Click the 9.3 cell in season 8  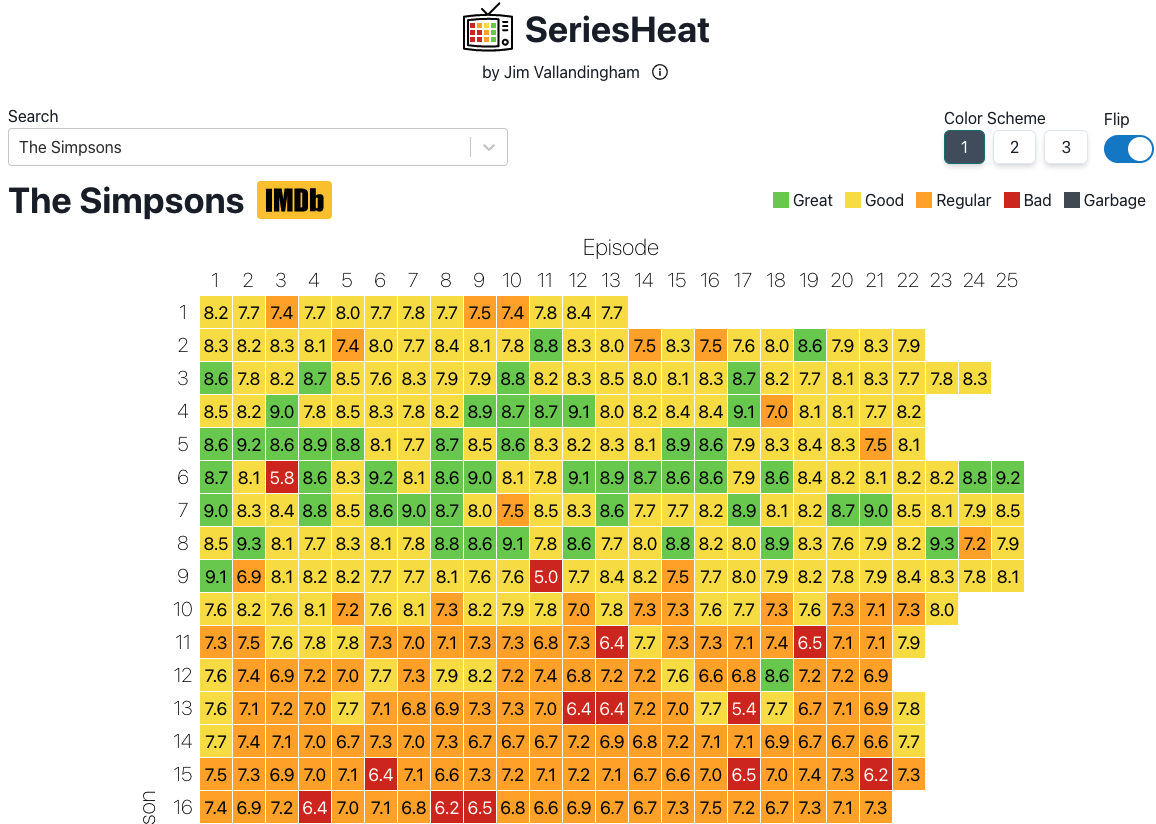(x=248, y=543)
